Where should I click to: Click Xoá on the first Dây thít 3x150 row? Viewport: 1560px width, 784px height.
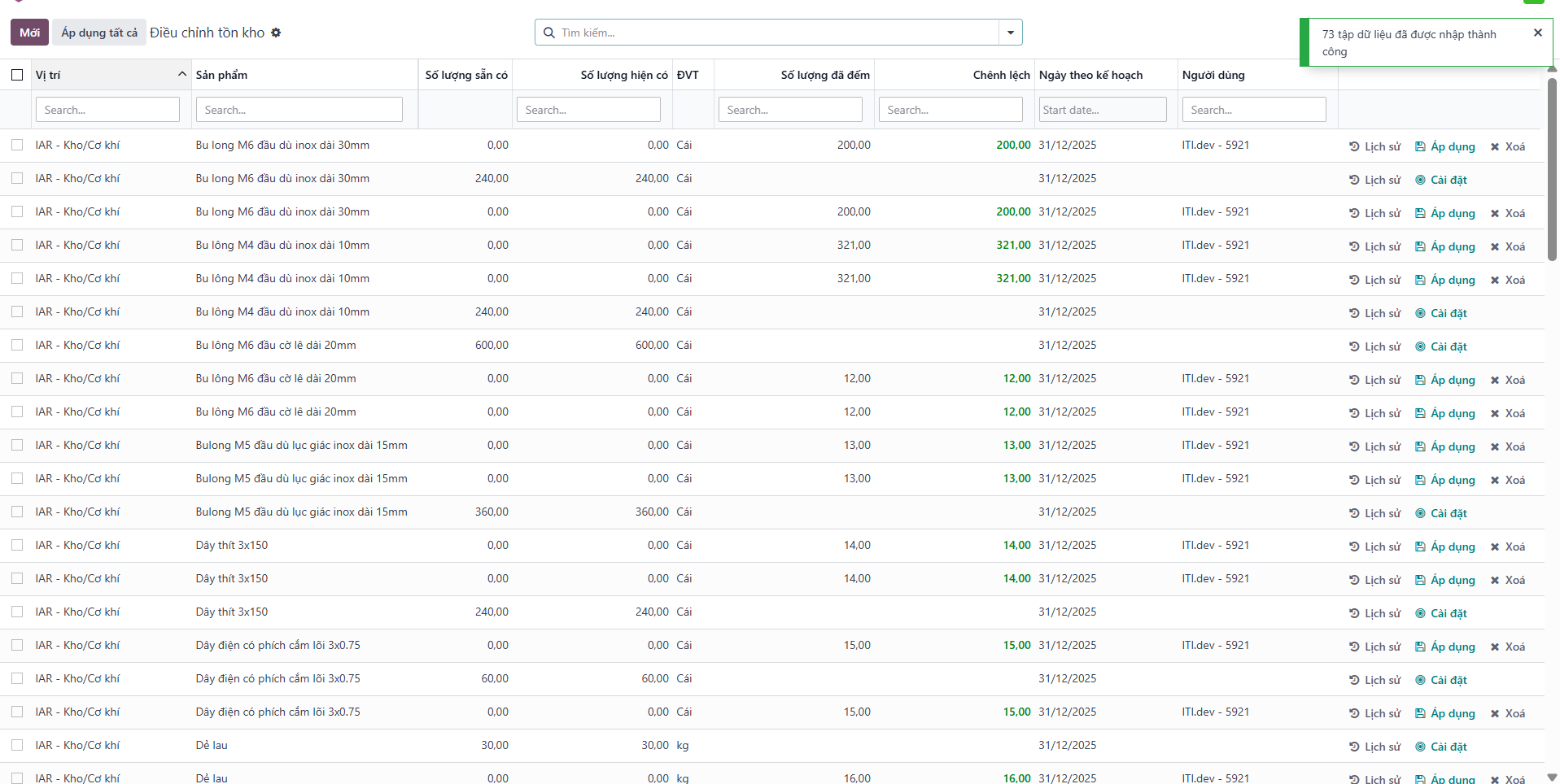[x=1507, y=547]
